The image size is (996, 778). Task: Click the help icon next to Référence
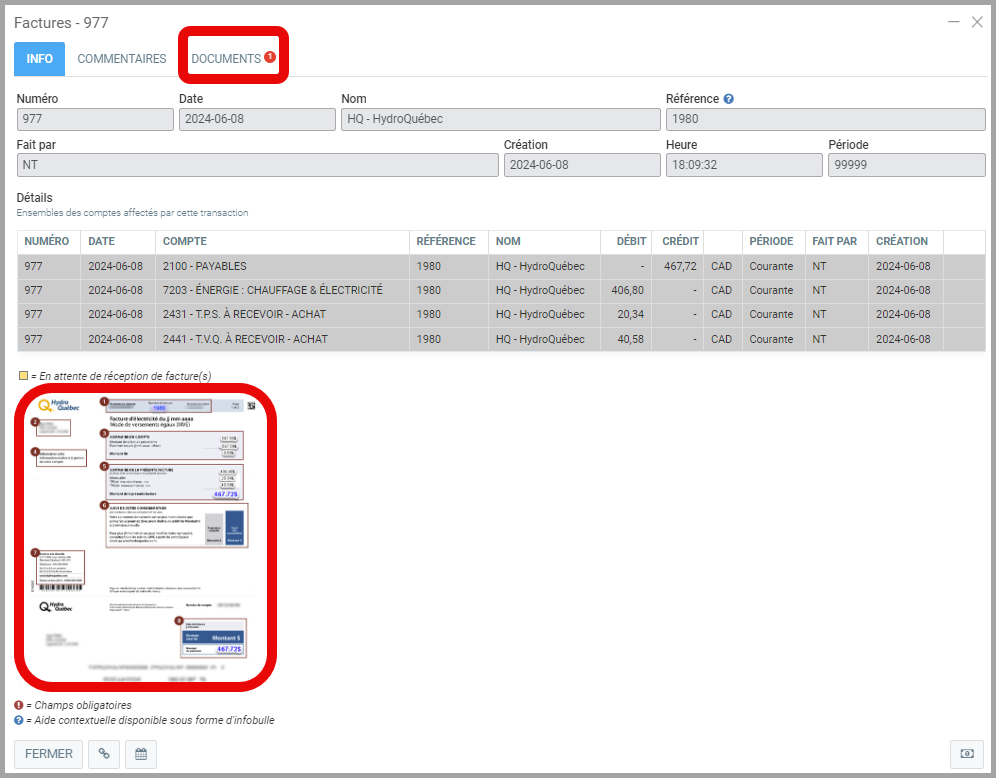click(x=729, y=99)
